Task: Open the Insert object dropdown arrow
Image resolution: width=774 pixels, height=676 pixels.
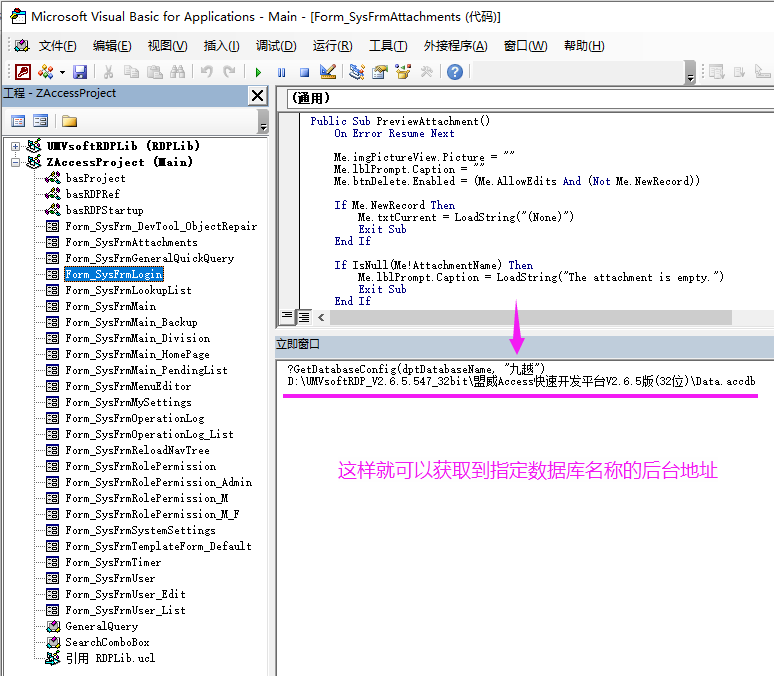Action: tap(62, 73)
